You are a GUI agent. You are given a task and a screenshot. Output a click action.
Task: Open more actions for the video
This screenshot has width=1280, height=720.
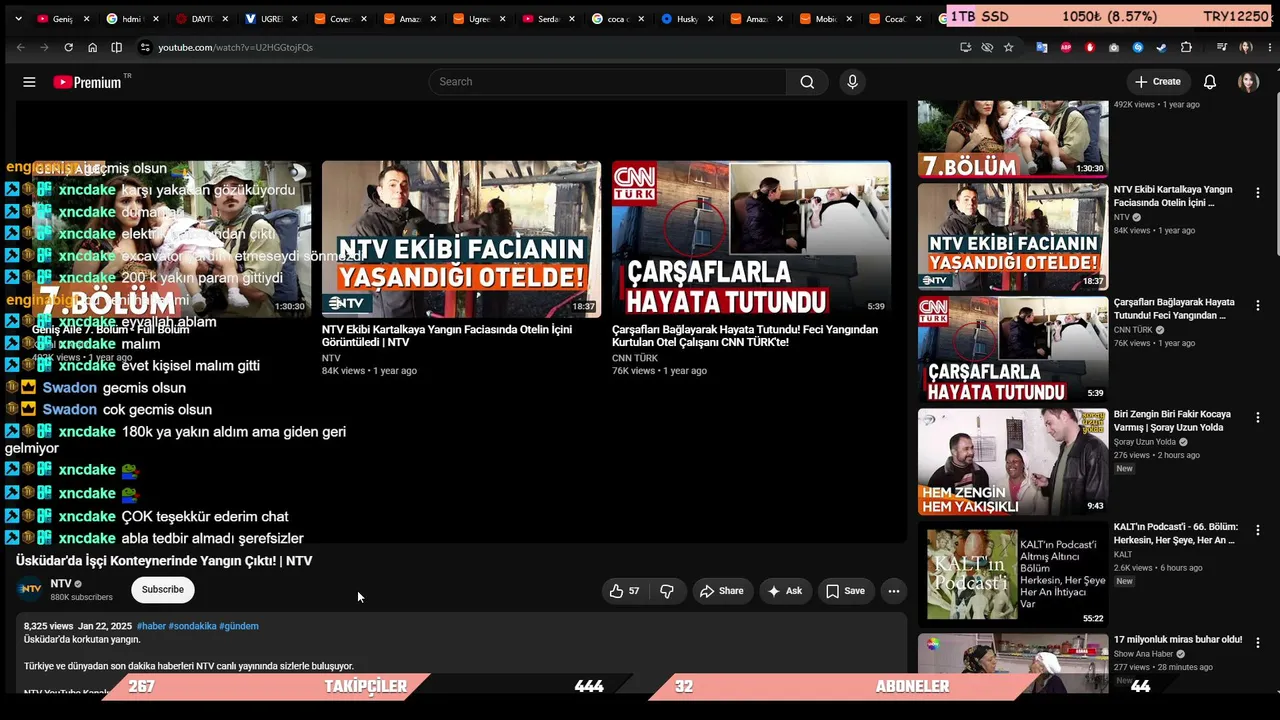(894, 591)
